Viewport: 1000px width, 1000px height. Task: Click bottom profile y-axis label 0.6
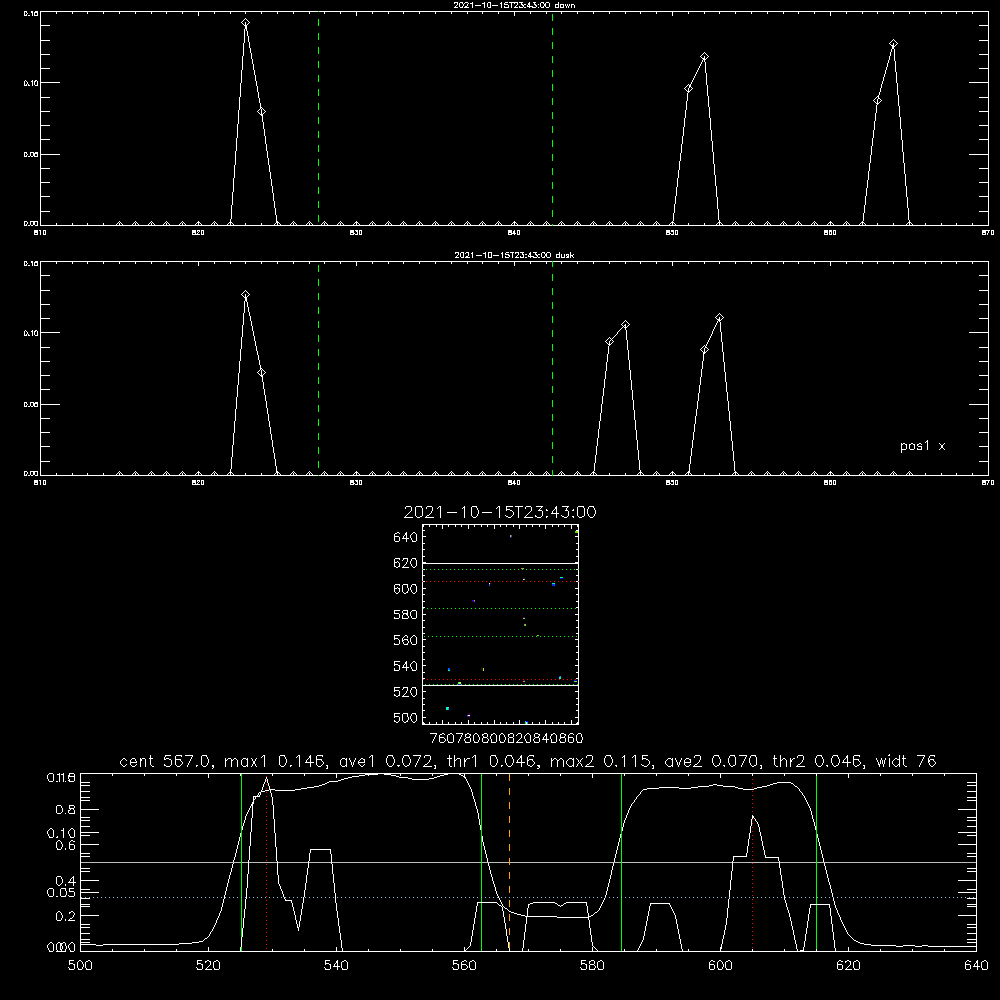pos(66,845)
